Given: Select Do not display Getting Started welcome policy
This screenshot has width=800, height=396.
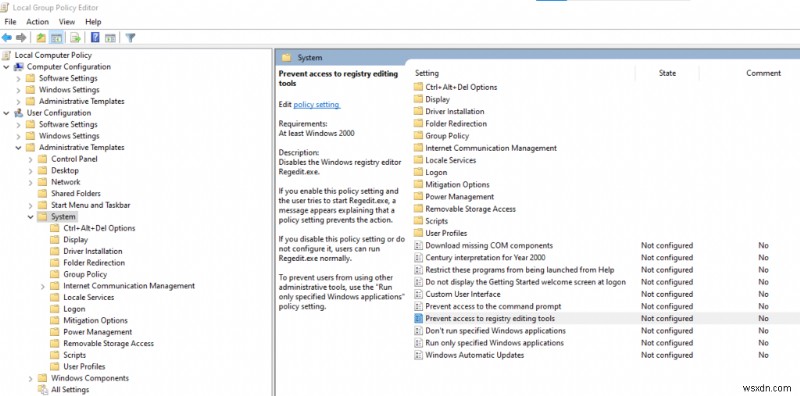Looking at the screenshot, I should [526, 282].
